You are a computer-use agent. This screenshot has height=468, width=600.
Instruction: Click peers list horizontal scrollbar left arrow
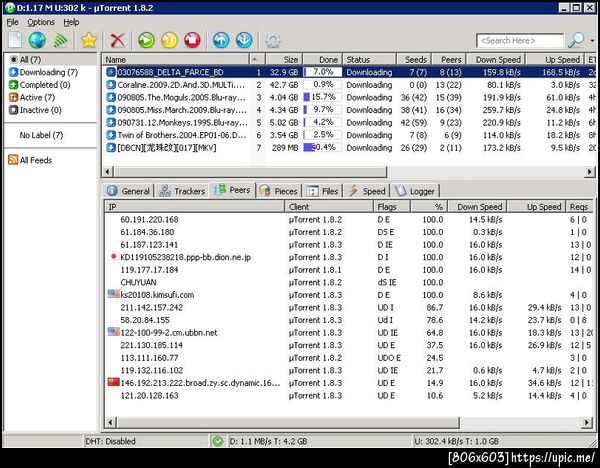109,422
